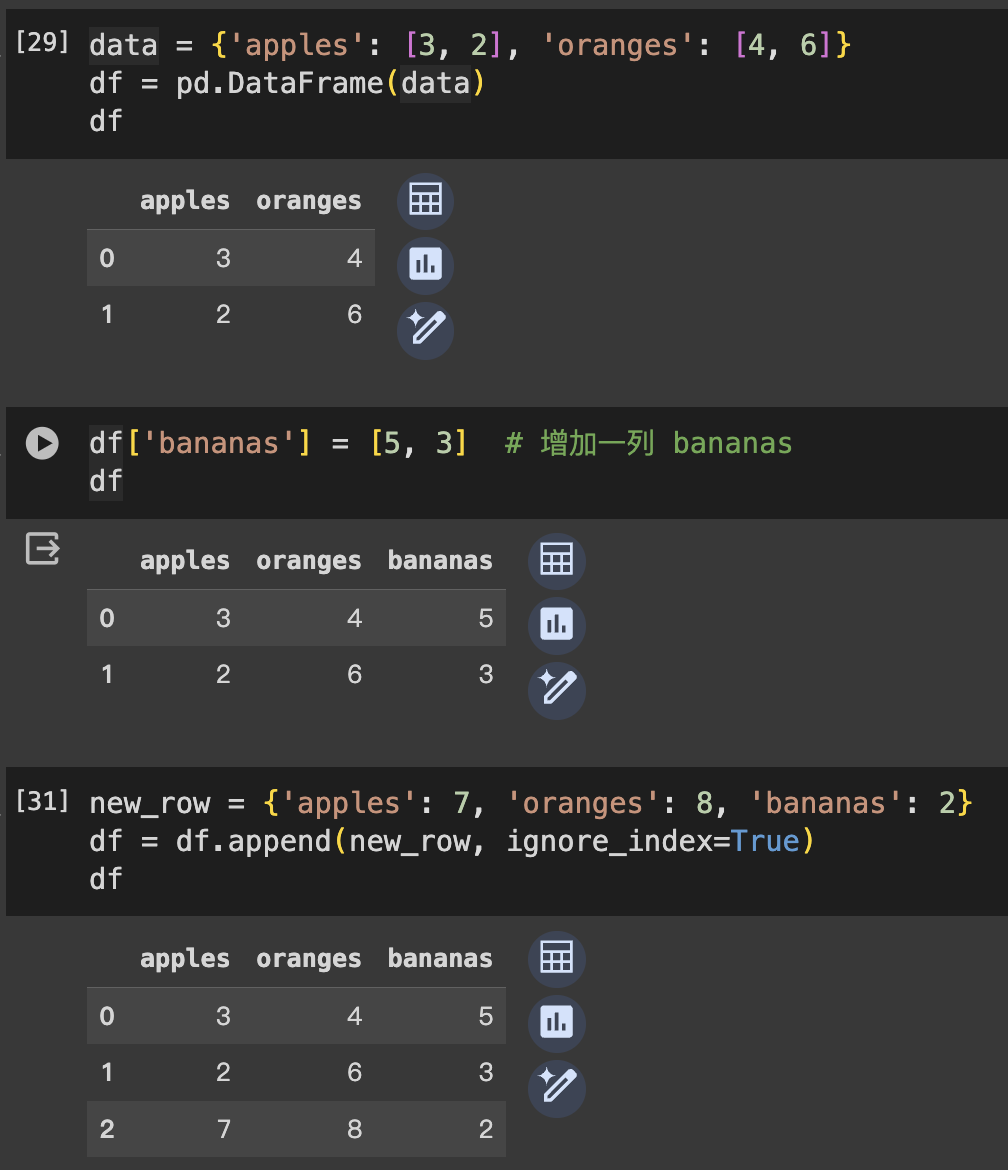
Task: Click execution count [29] of first cell
Action: click(43, 43)
